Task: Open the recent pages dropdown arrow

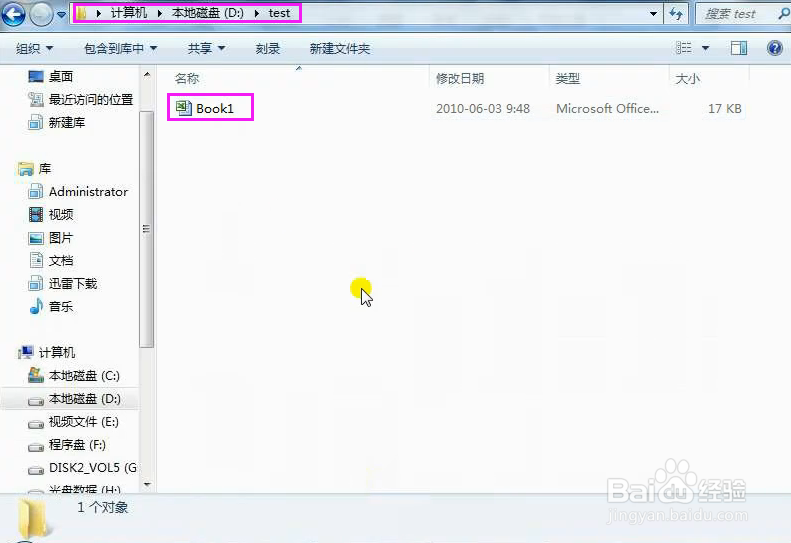Action: click(62, 15)
